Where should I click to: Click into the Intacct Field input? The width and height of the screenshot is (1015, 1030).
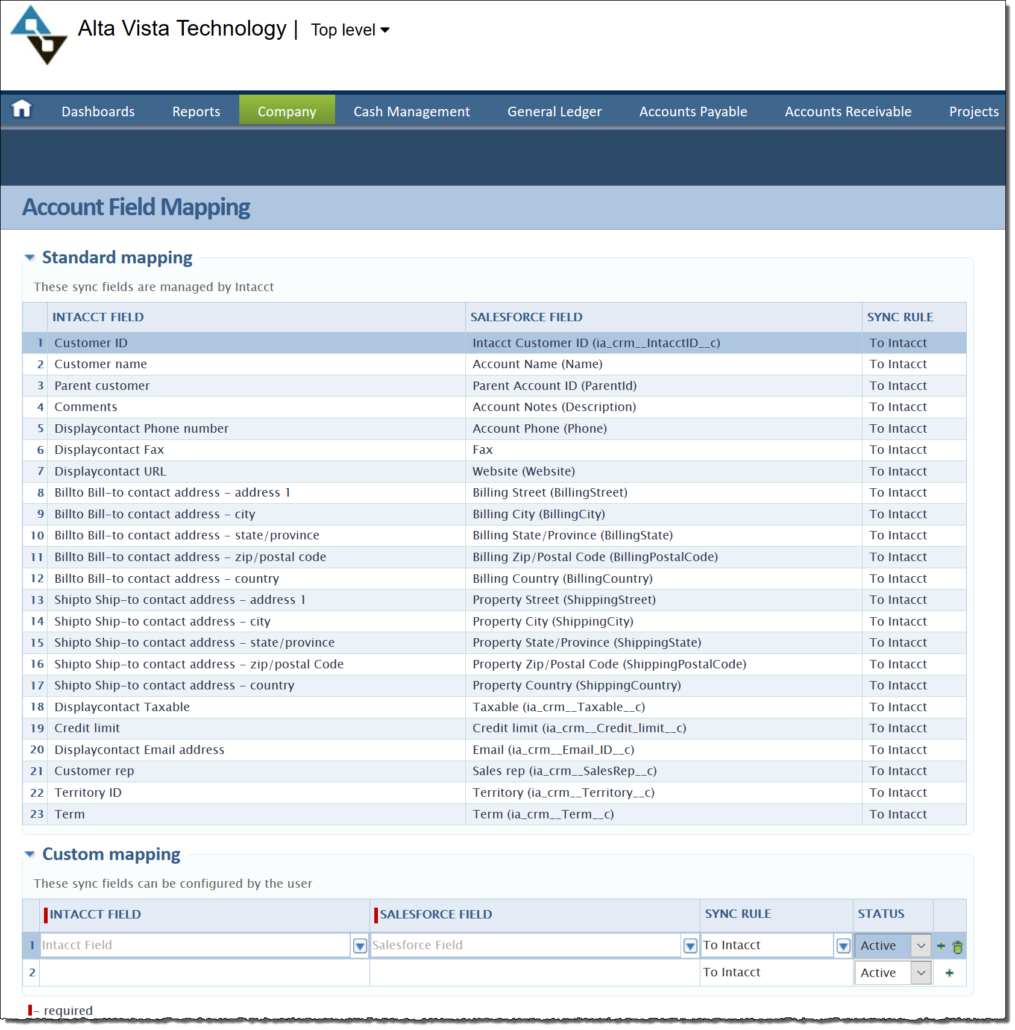196,945
